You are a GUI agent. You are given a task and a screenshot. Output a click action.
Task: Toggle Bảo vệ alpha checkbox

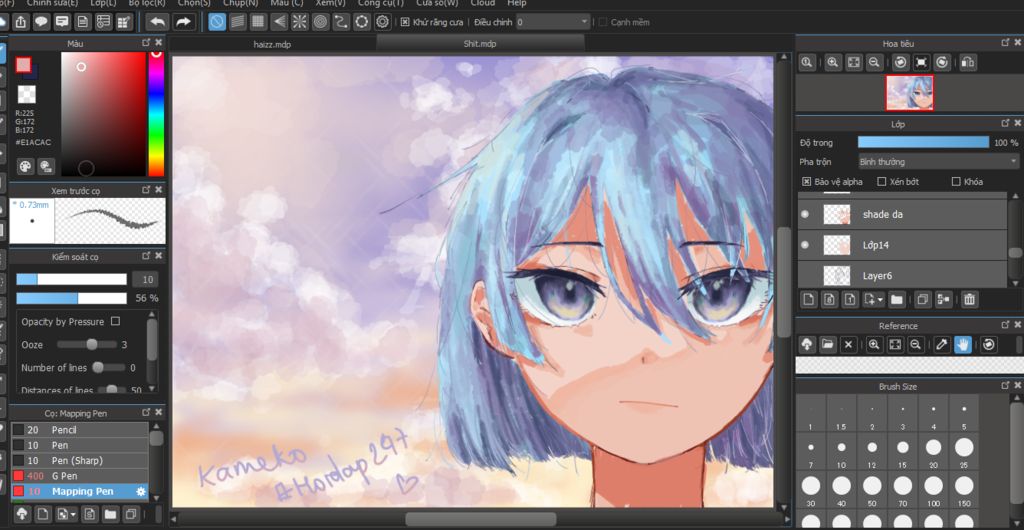[807, 181]
